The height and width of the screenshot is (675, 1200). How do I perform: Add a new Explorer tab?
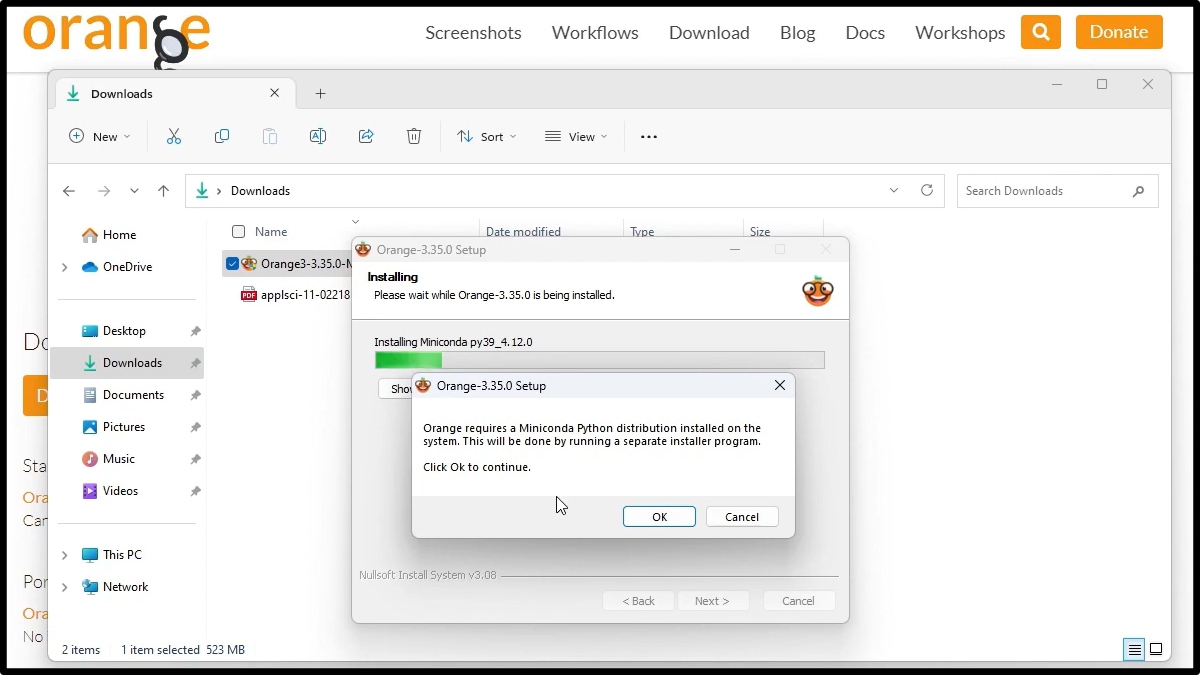[x=320, y=94]
